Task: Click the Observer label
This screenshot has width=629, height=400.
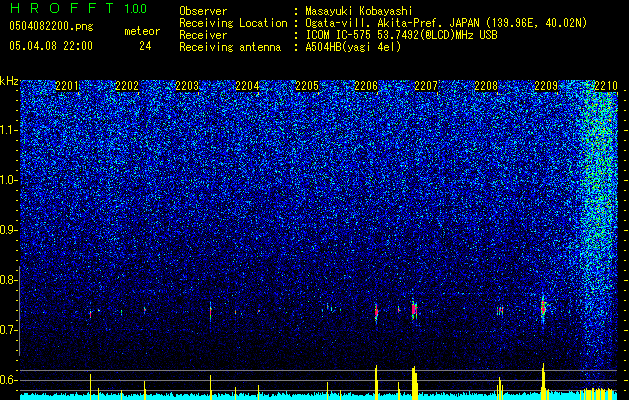Action: click(x=203, y=11)
